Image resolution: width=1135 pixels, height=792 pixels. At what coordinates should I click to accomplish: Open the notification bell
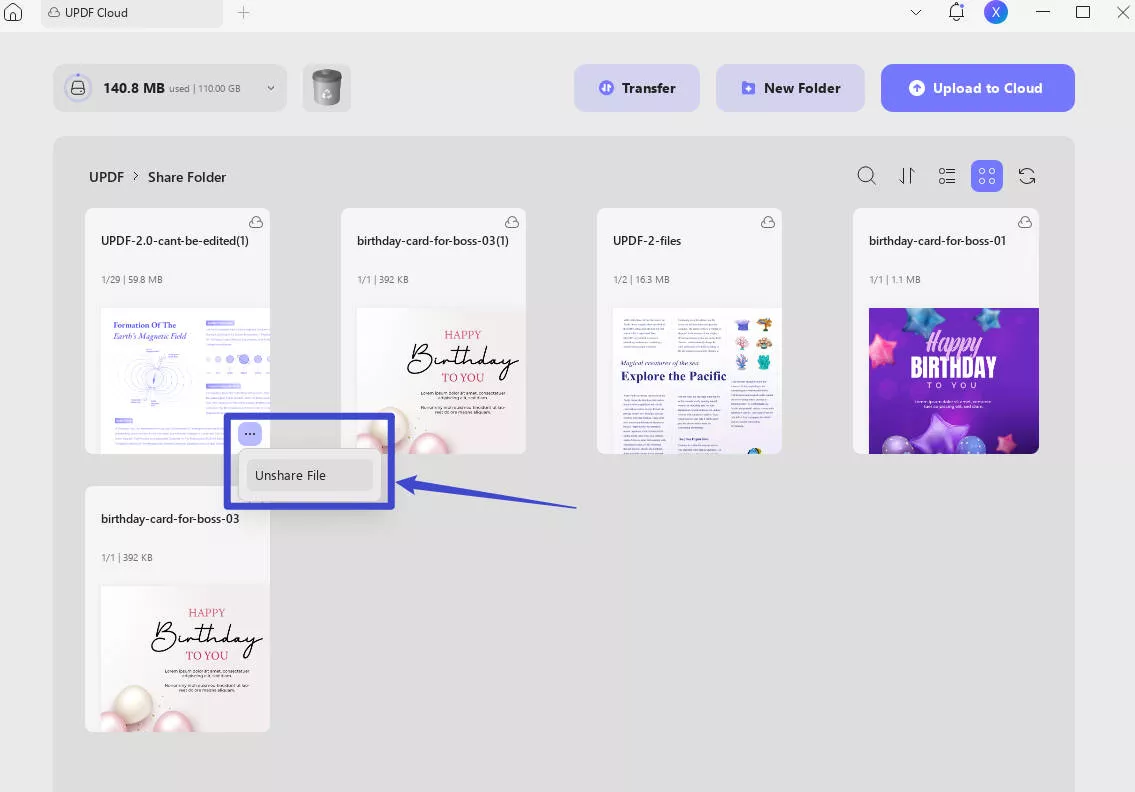point(956,12)
